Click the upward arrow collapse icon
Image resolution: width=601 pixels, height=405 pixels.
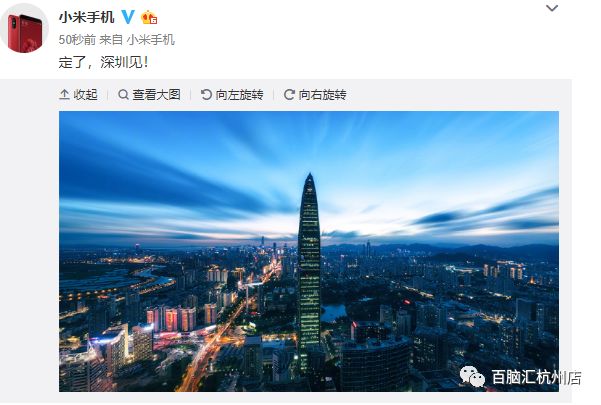[64, 94]
